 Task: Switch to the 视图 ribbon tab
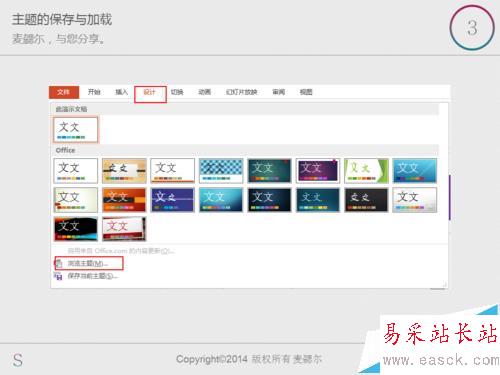tap(306, 92)
